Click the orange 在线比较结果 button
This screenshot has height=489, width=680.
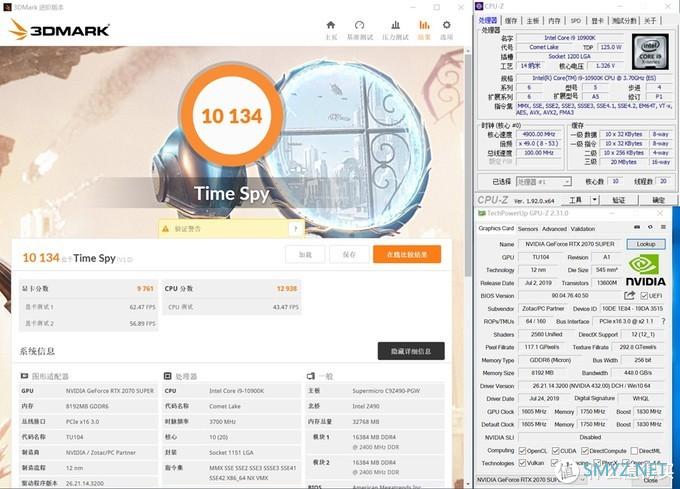coord(407,254)
